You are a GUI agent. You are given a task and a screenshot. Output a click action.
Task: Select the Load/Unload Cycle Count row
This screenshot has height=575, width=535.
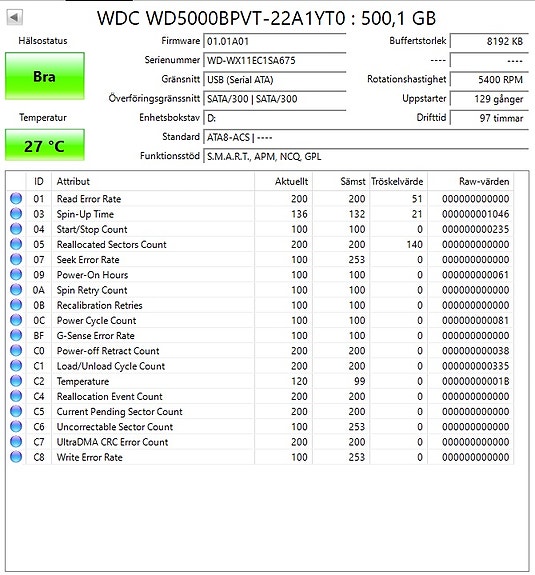(x=260, y=366)
